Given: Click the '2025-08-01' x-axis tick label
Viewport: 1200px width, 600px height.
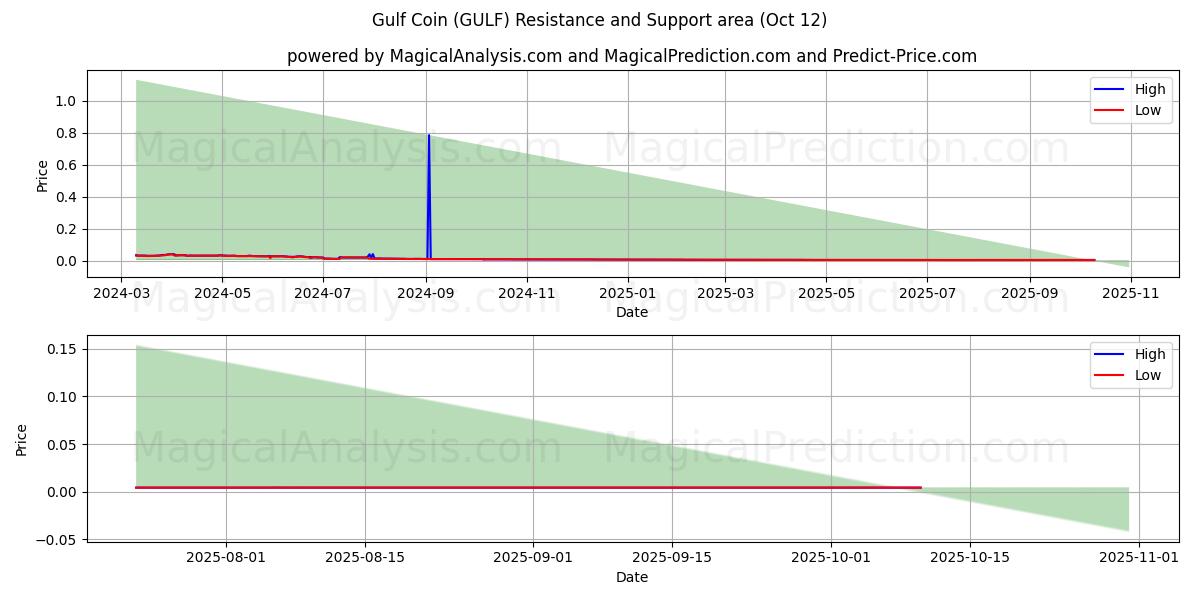Looking at the screenshot, I should pos(226,558).
